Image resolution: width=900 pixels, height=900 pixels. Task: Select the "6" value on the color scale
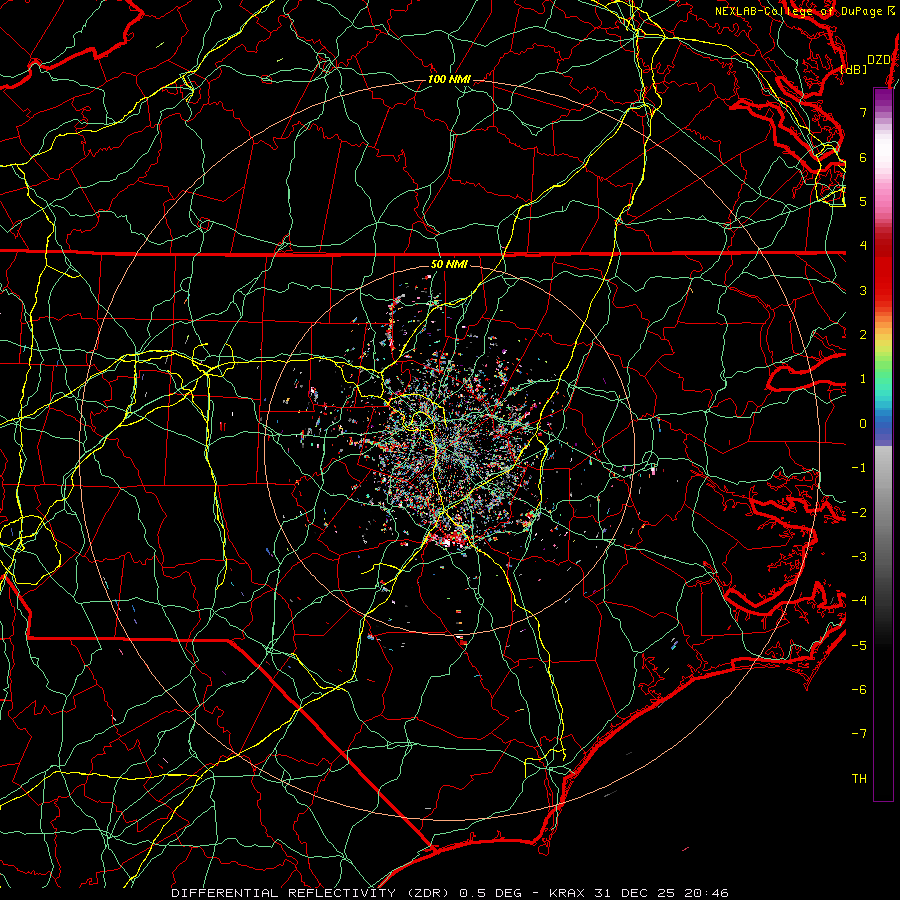(863, 157)
